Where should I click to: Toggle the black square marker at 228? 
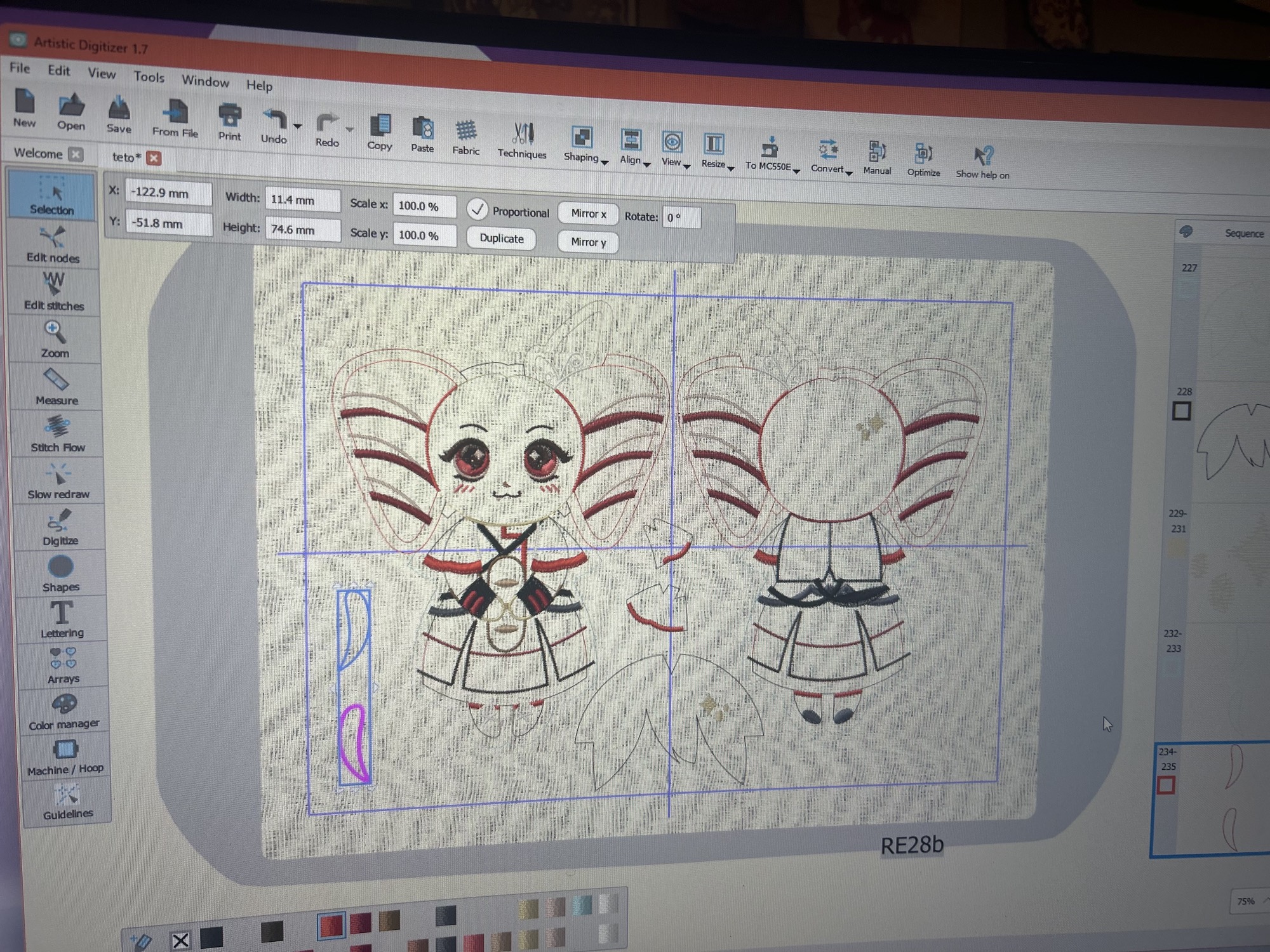(1181, 411)
